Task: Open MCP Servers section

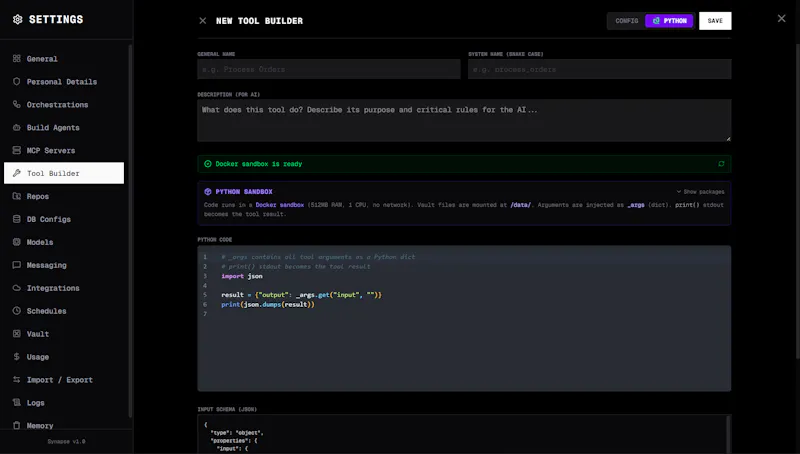Action: tap(64, 150)
